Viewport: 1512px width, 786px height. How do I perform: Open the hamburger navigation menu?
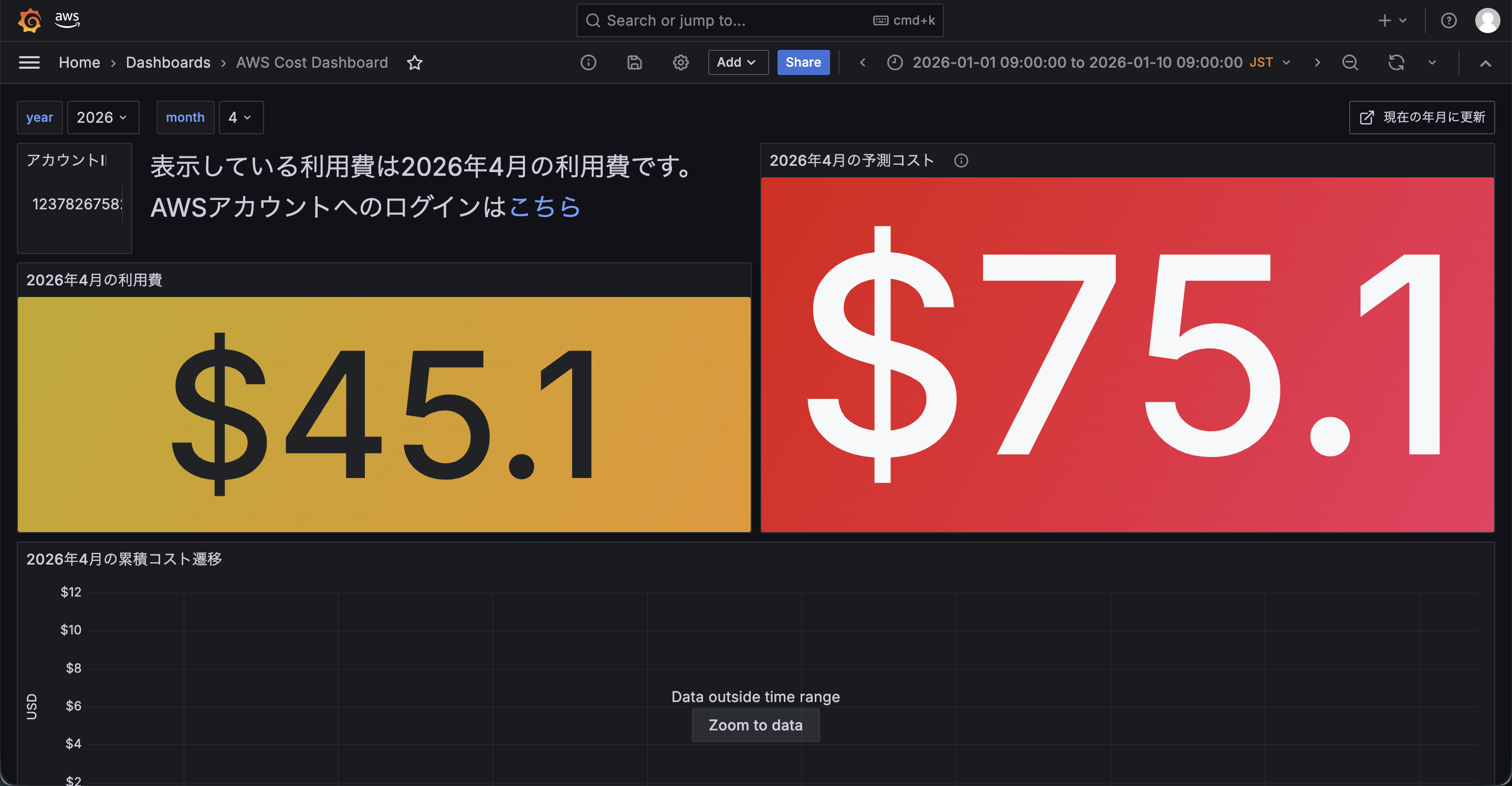coord(29,62)
